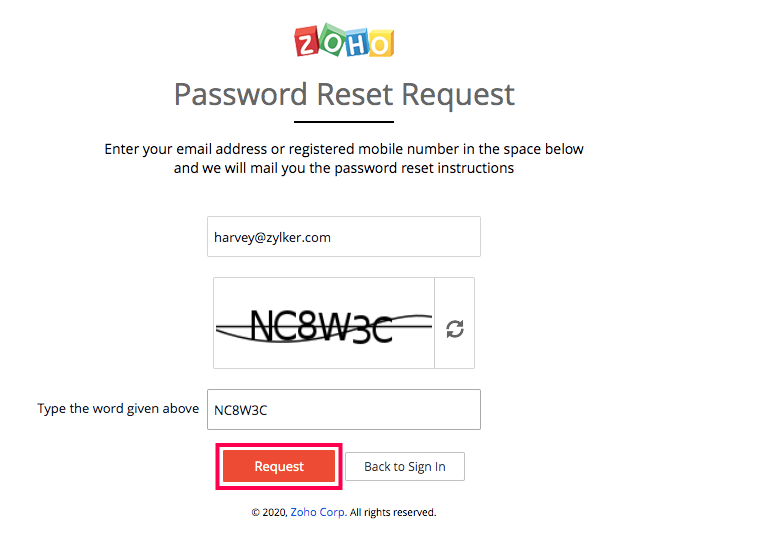Click the red Z logo tile
The width and height of the screenshot is (767, 548).
307,42
